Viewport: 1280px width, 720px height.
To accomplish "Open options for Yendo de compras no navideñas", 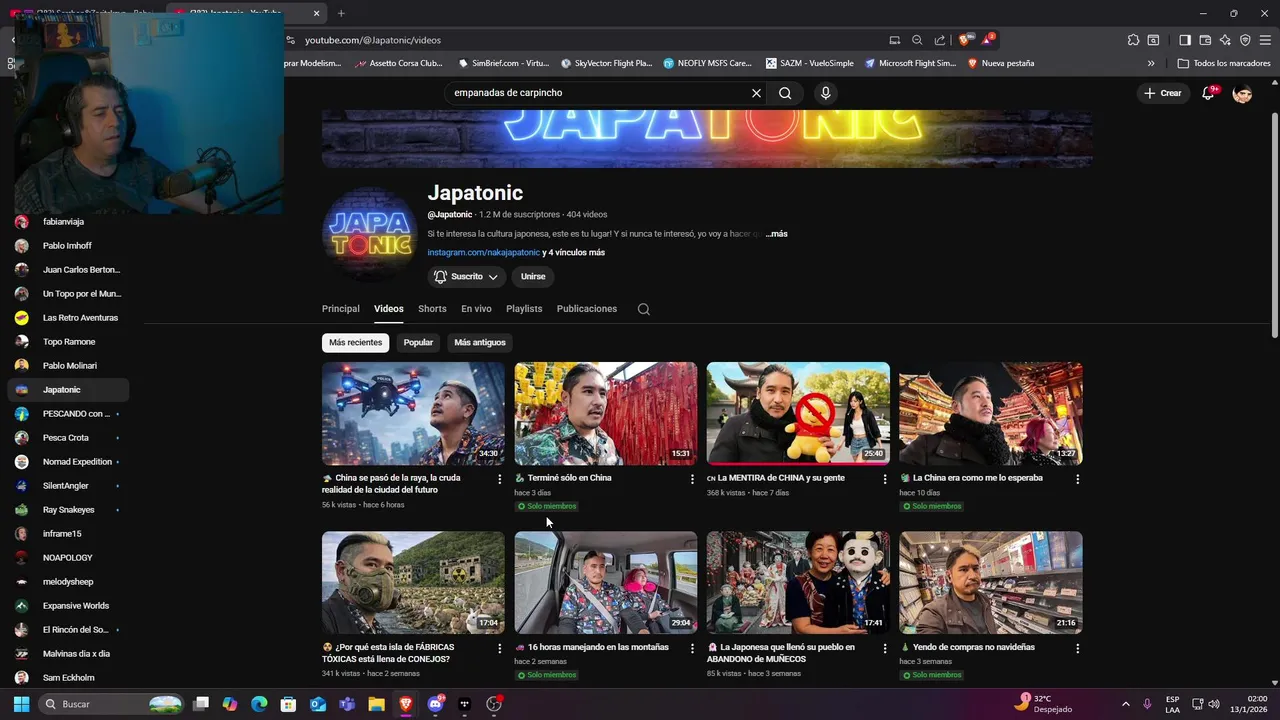I will (x=1077, y=648).
